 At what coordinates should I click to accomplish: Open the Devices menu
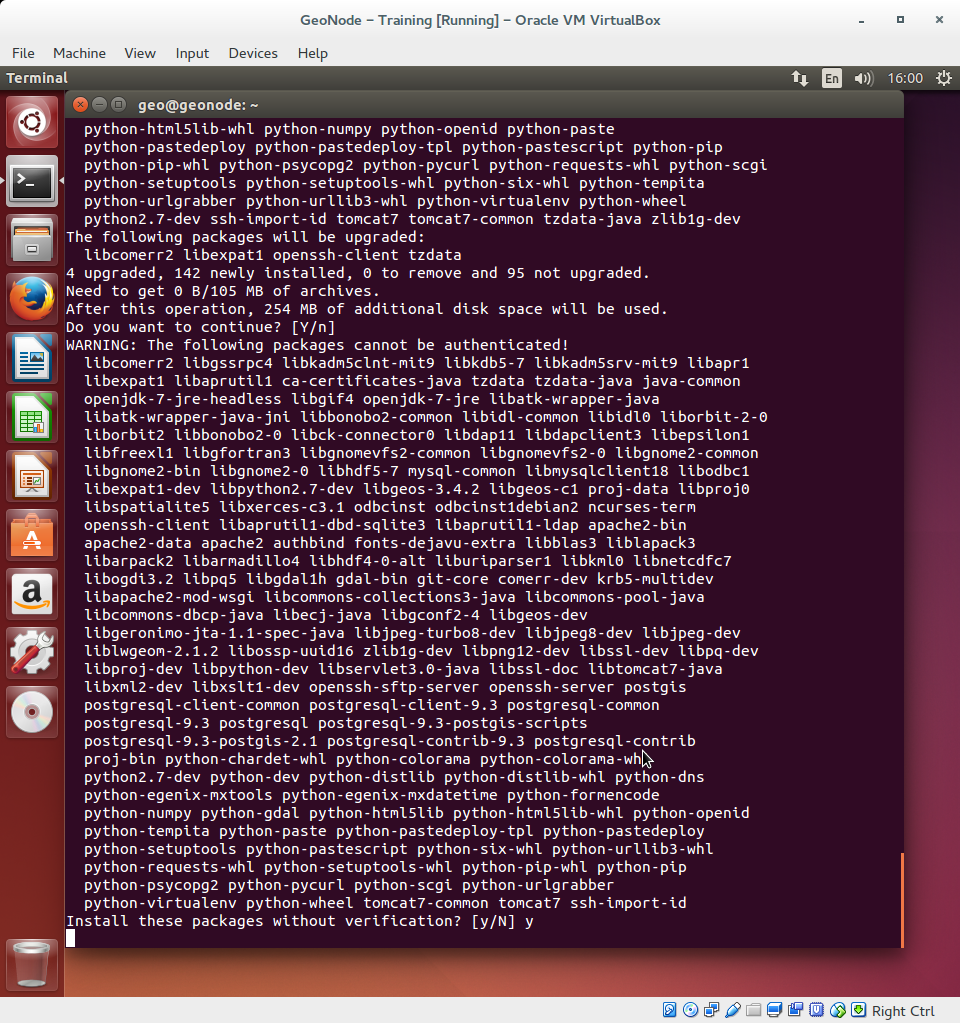click(253, 53)
